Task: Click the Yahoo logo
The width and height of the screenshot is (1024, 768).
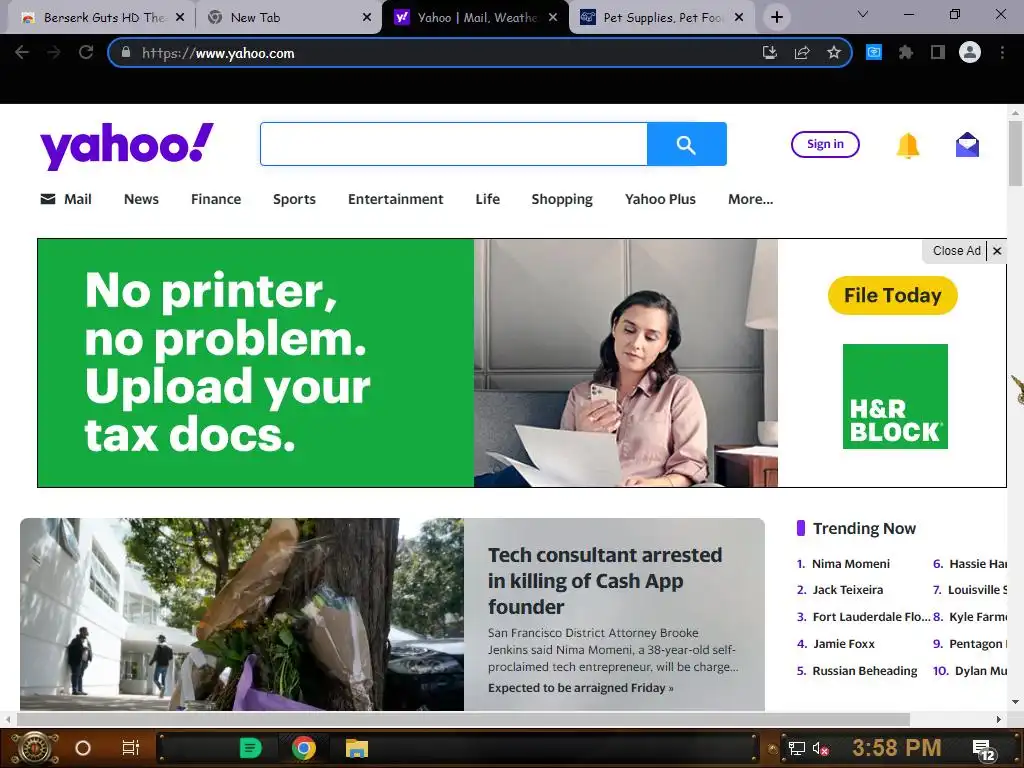Action: point(127,146)
